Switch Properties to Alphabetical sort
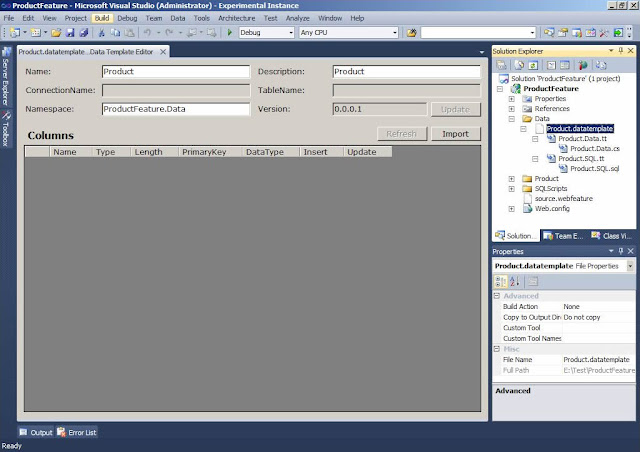Viewport: 640px width, 452px height. [x=515, y=281]
